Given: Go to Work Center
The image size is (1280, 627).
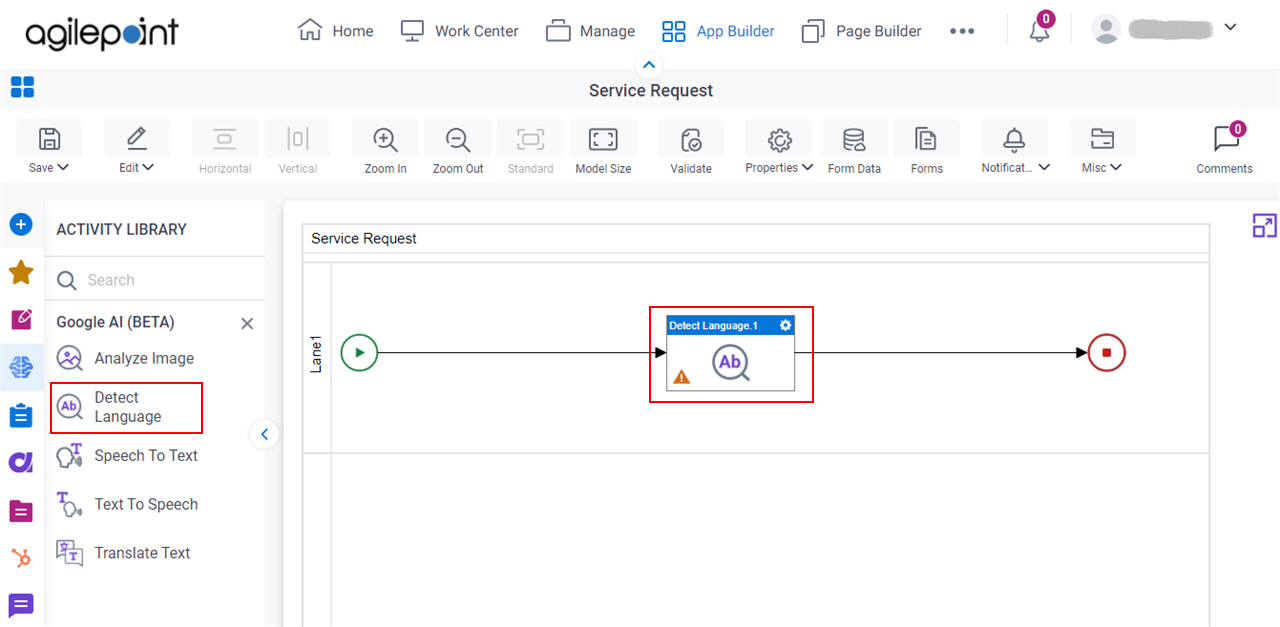Looking at the screenshot, I should point(459,31).
